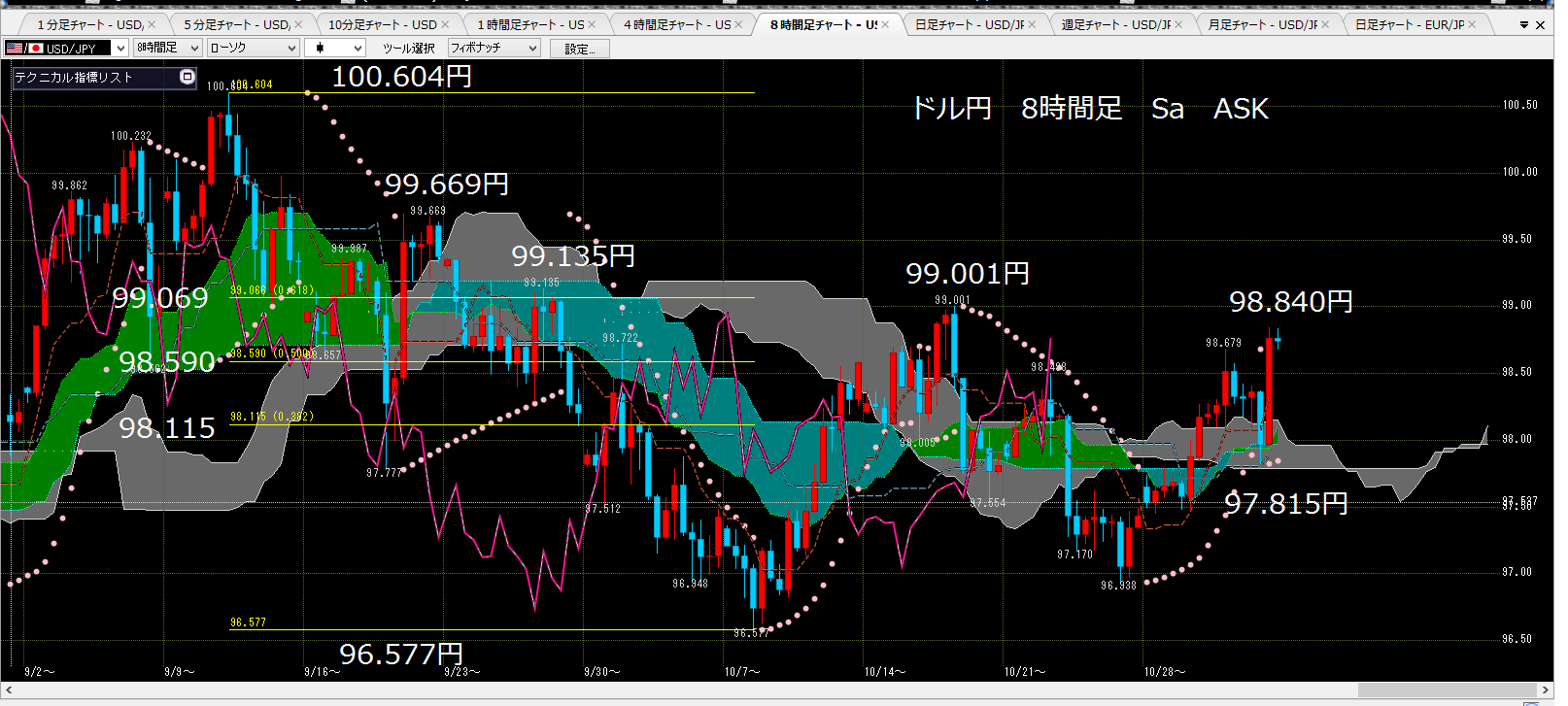
Task: Click the 98.679 price label
Action: click(x=1224, y=343)
